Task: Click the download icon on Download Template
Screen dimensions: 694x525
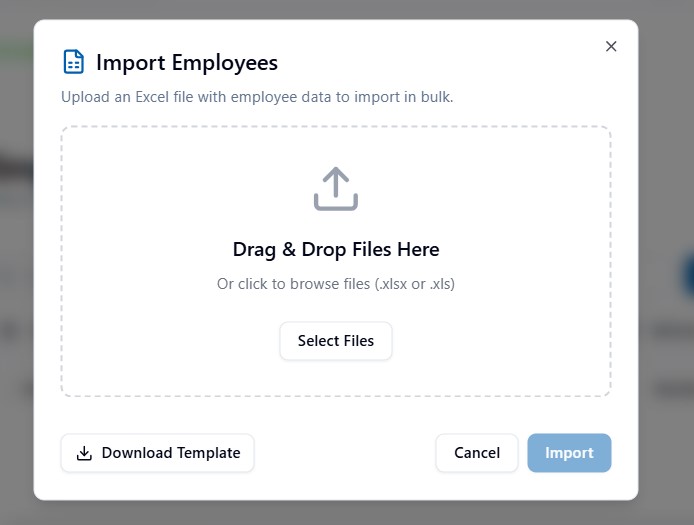Action: pyautogui.click(x=85, y=453)
